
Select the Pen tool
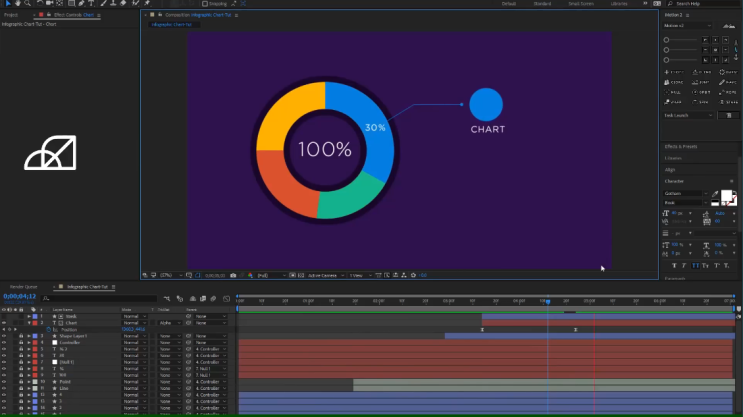[x=81, y=3]
